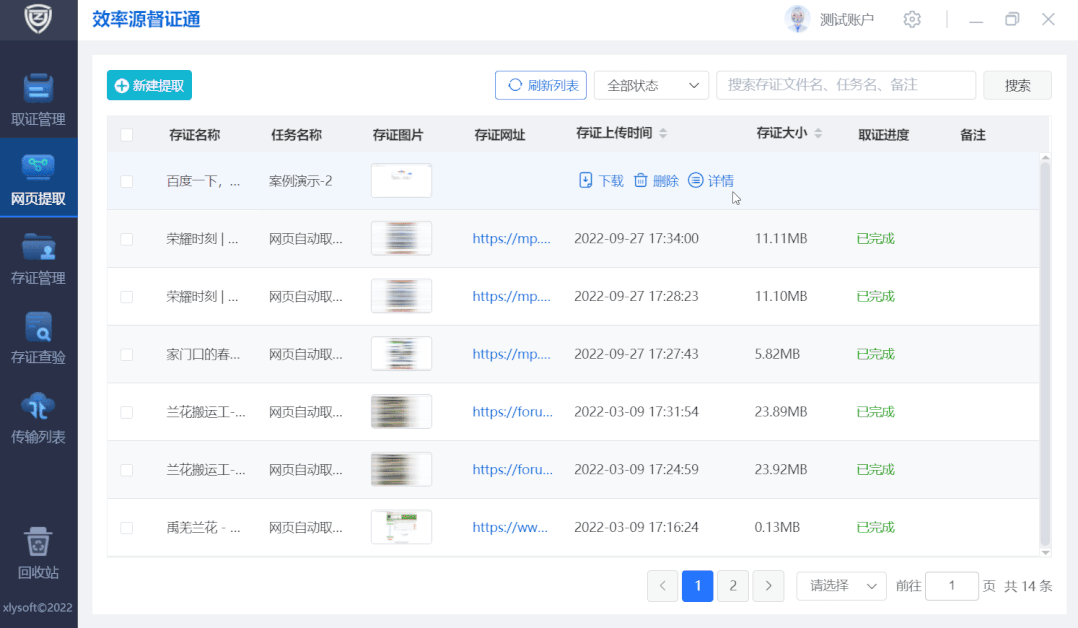Open the https://foru link at 17:31:54

pyautogui.click(x=512, y=412)
